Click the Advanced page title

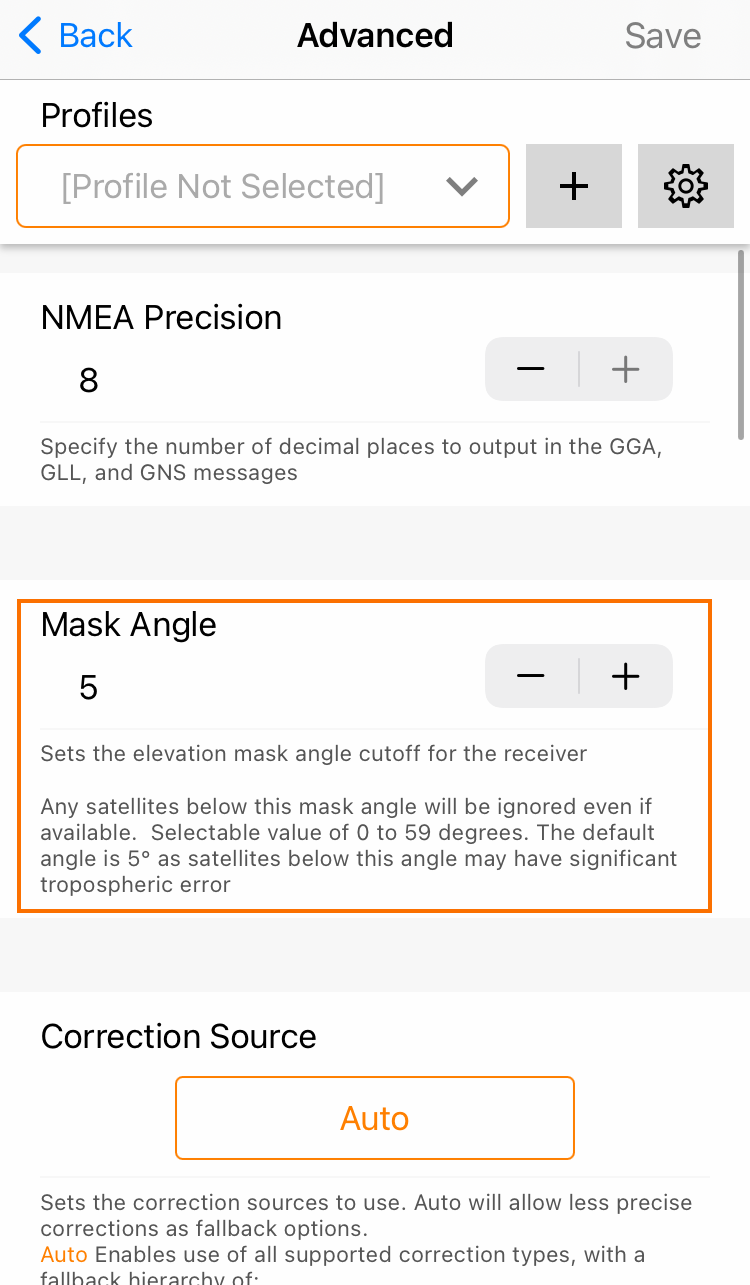click(x=375, y=36)
